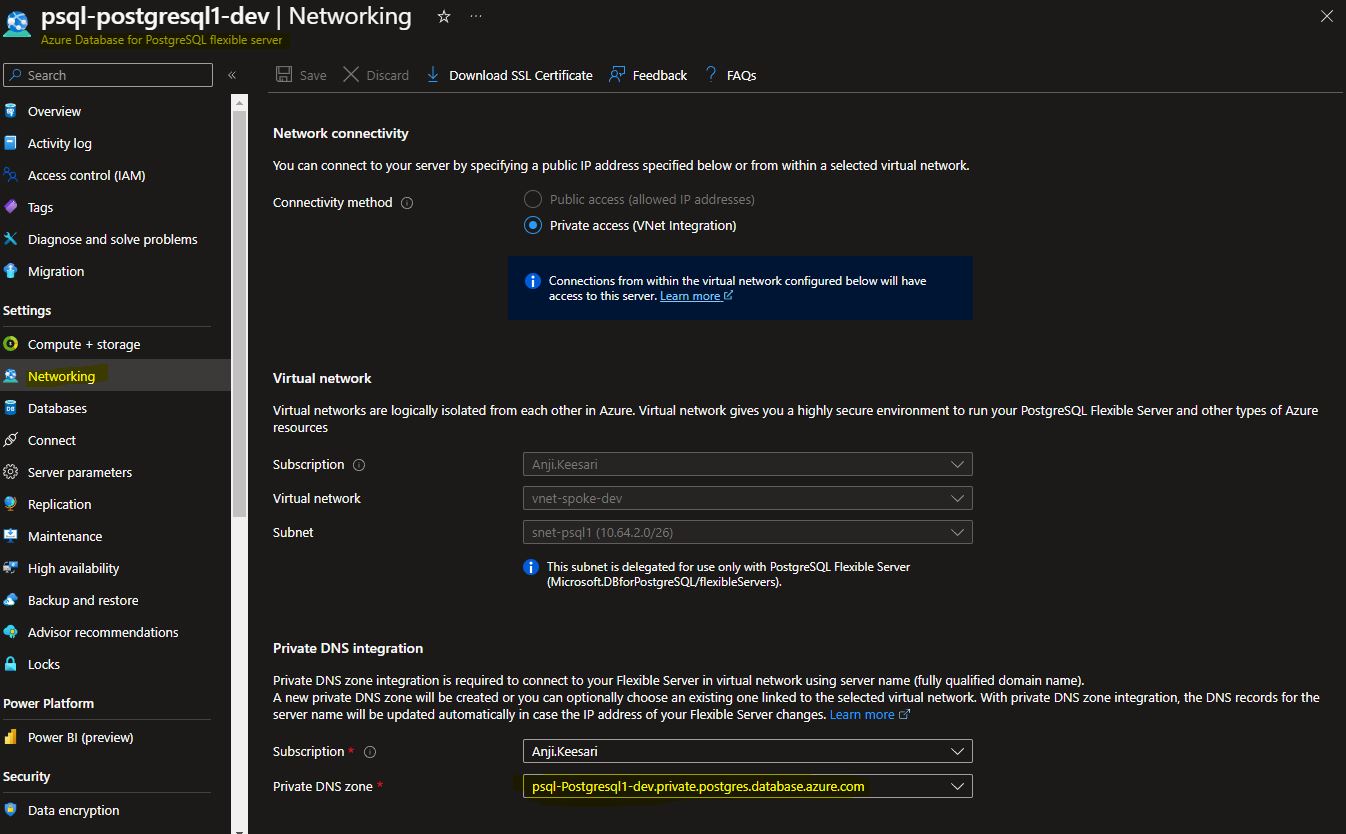Expand the snet-psql1 Subnet dropdown
This screenshot has width=1346, height=834.
coord(747,532)
